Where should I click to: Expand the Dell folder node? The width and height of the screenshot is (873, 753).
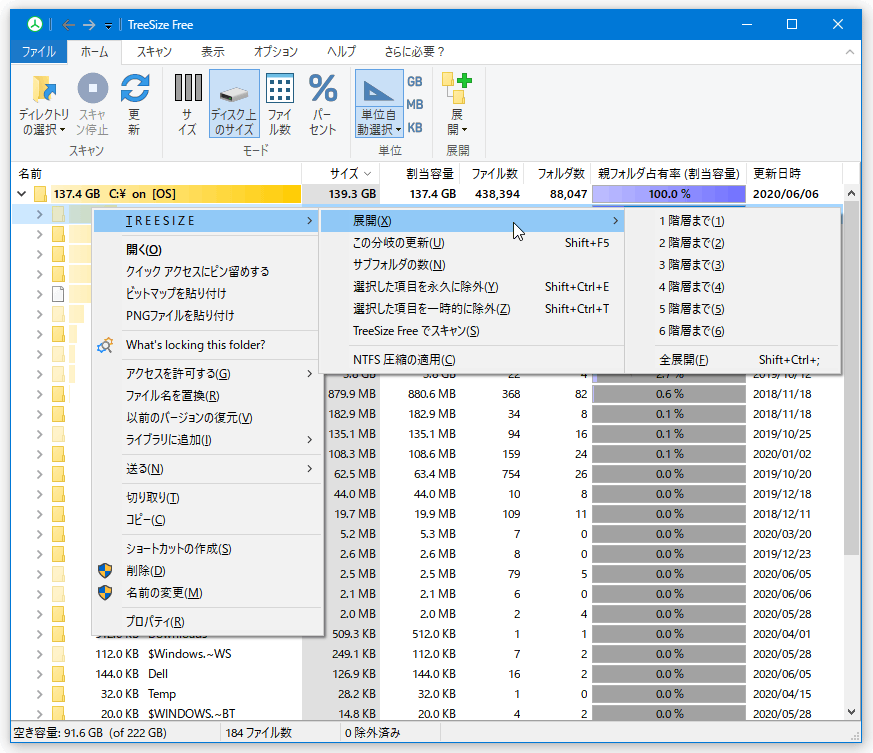40,674
